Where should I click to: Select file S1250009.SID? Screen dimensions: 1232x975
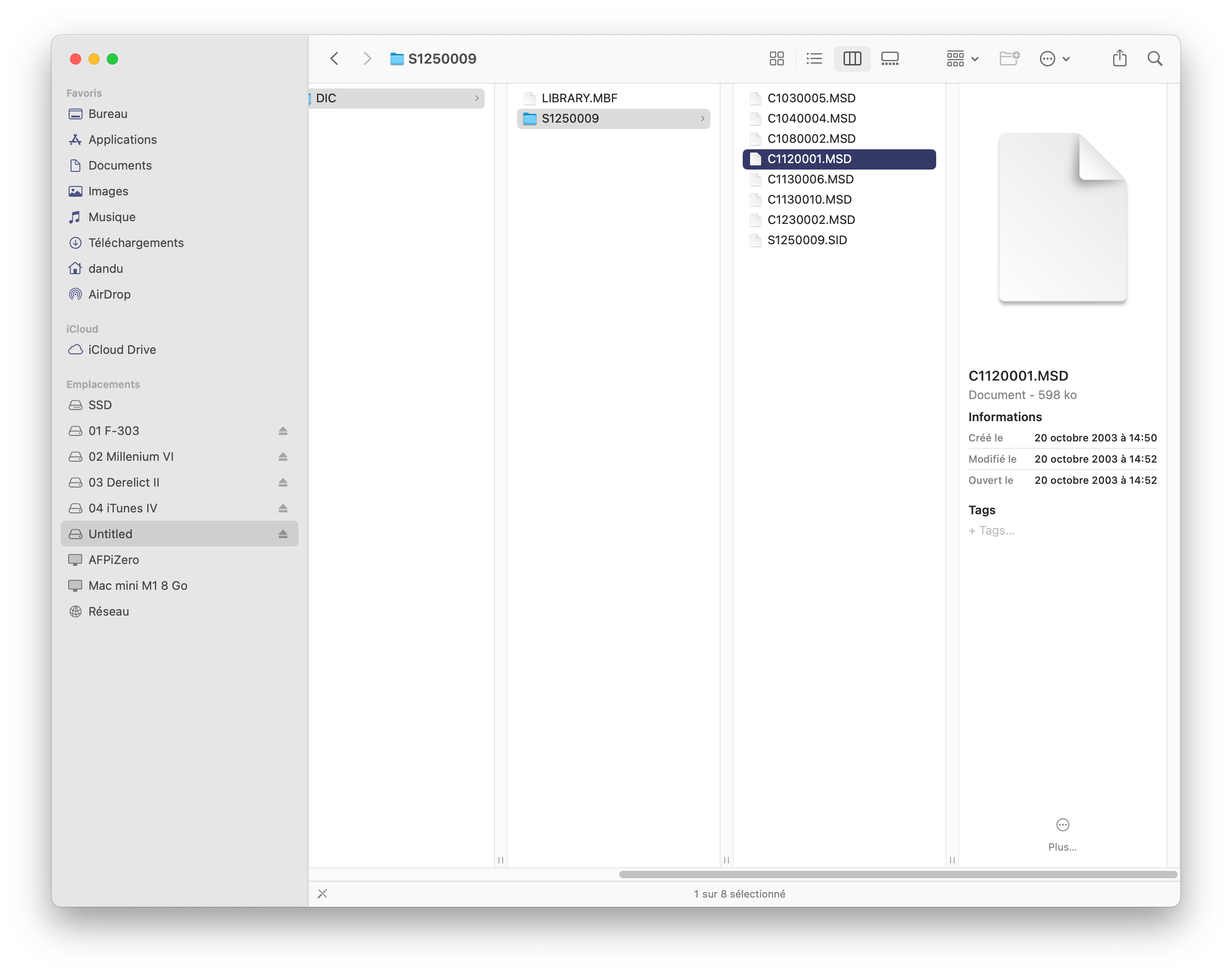(839, 240)
